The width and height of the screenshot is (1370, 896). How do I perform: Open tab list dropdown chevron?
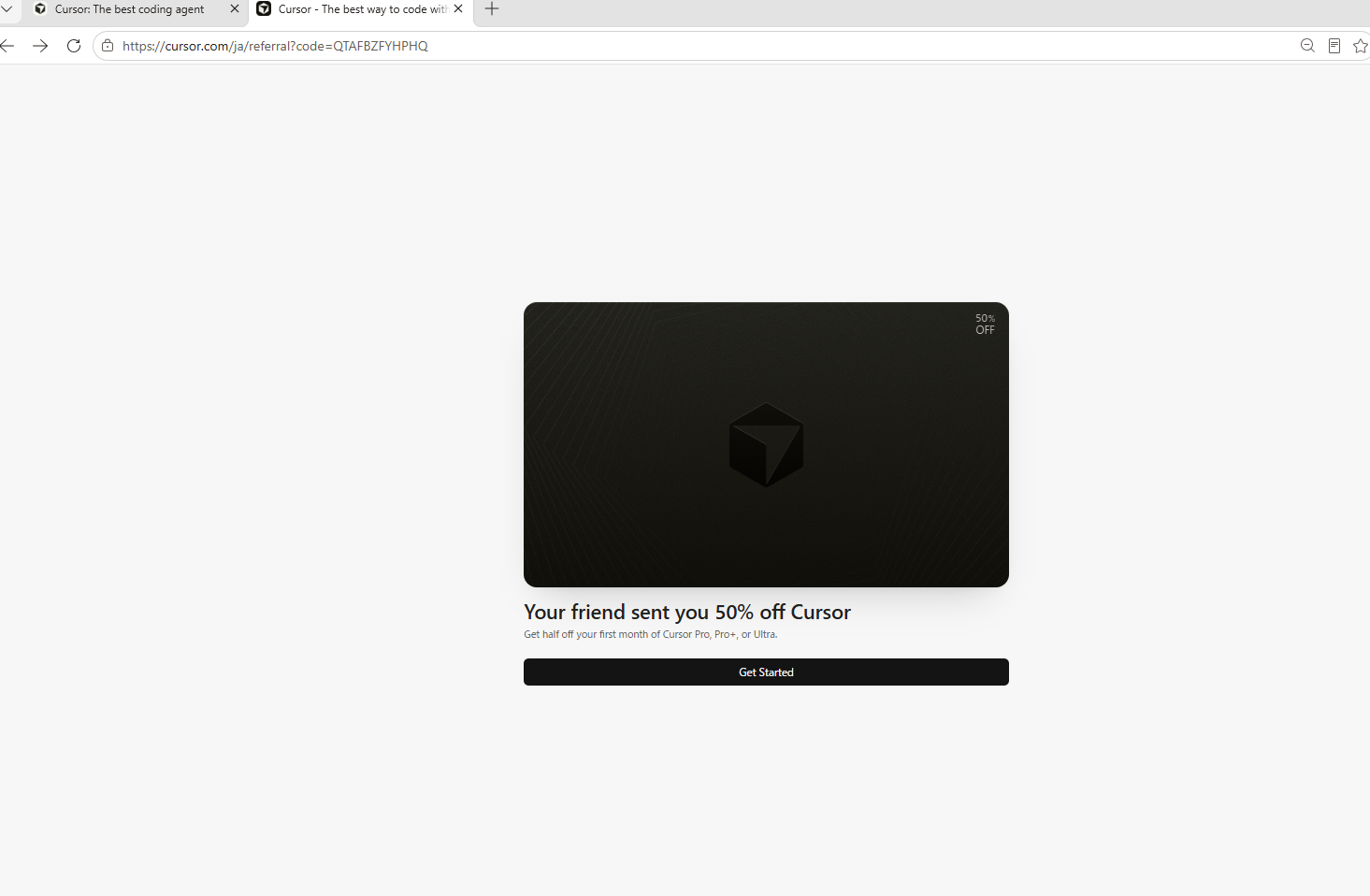pos(7,8)
